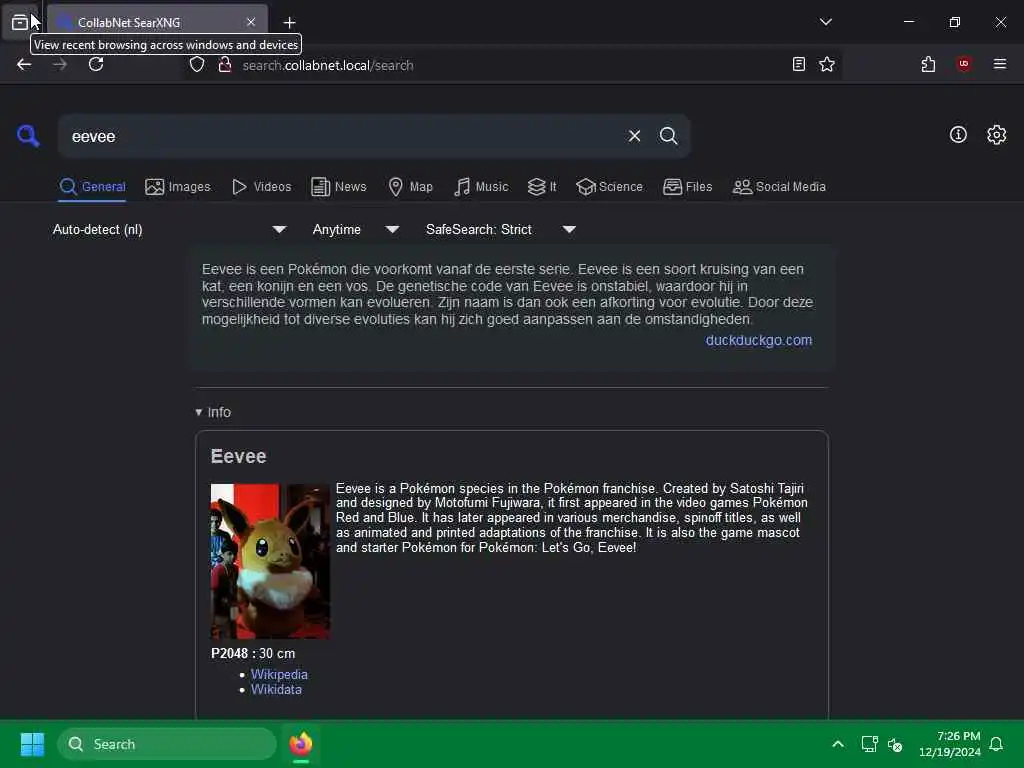1024x768 pixels.
Task: Open the Wikidata link
Action: (x=276, y=690)
